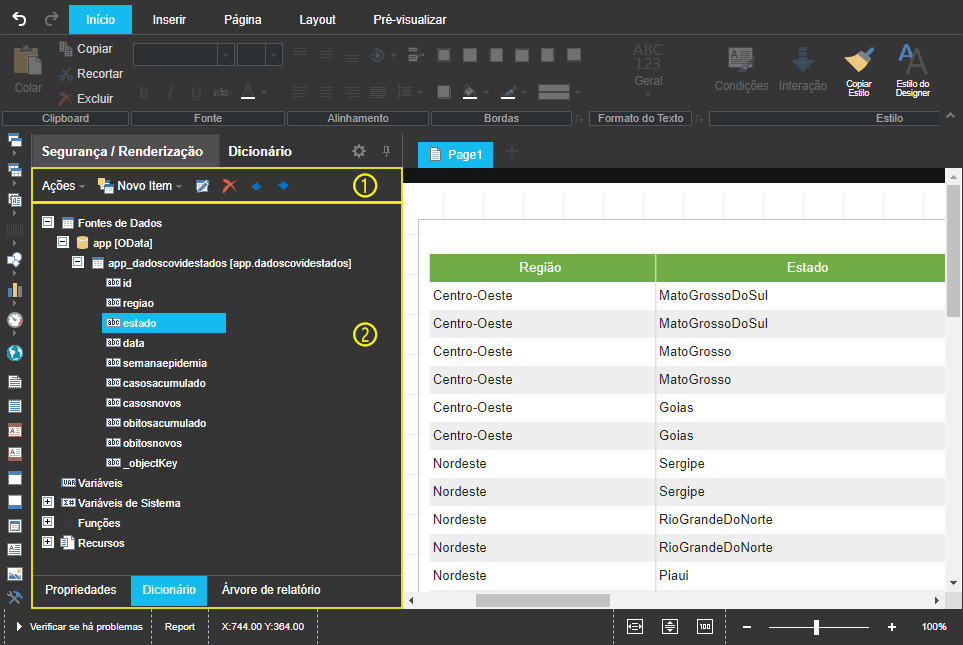Switch to the Layout ribbon tab

tap(318, 20)
